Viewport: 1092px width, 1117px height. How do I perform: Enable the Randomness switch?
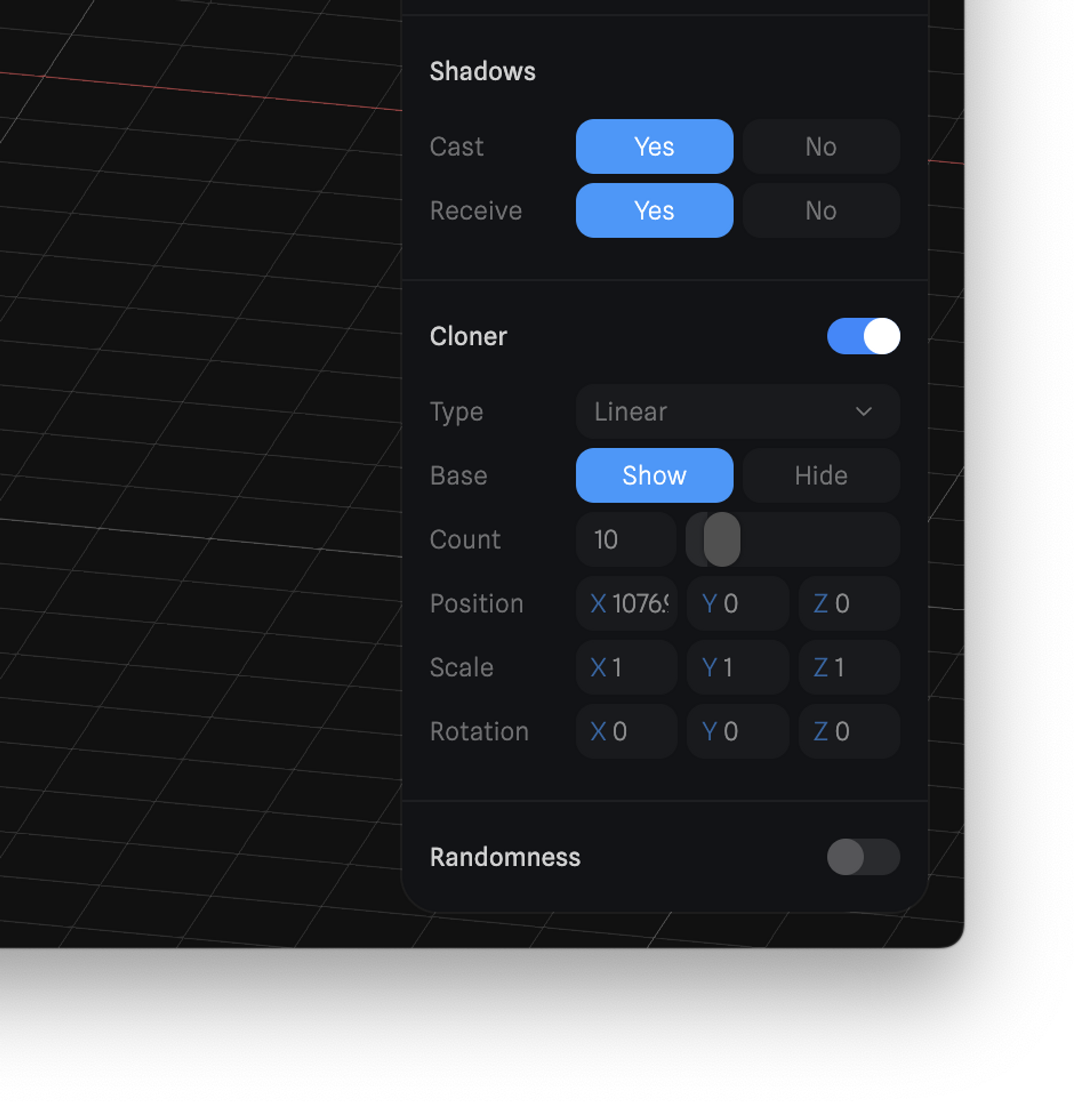coord(863,857)
